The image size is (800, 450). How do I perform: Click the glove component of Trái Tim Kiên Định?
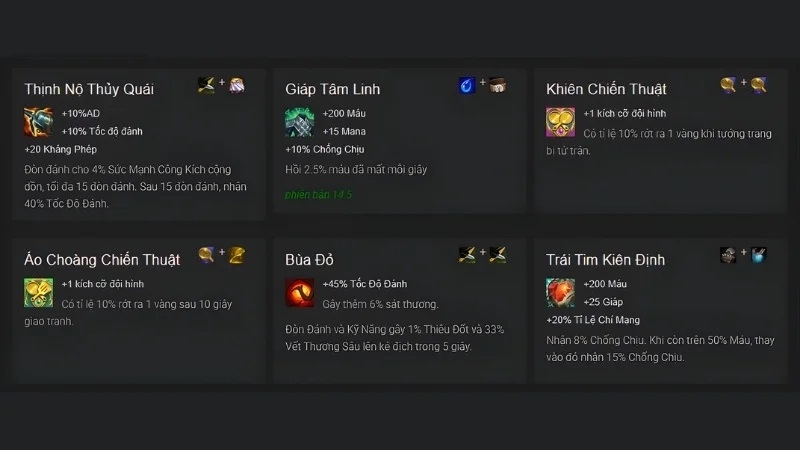coord(759,255)
